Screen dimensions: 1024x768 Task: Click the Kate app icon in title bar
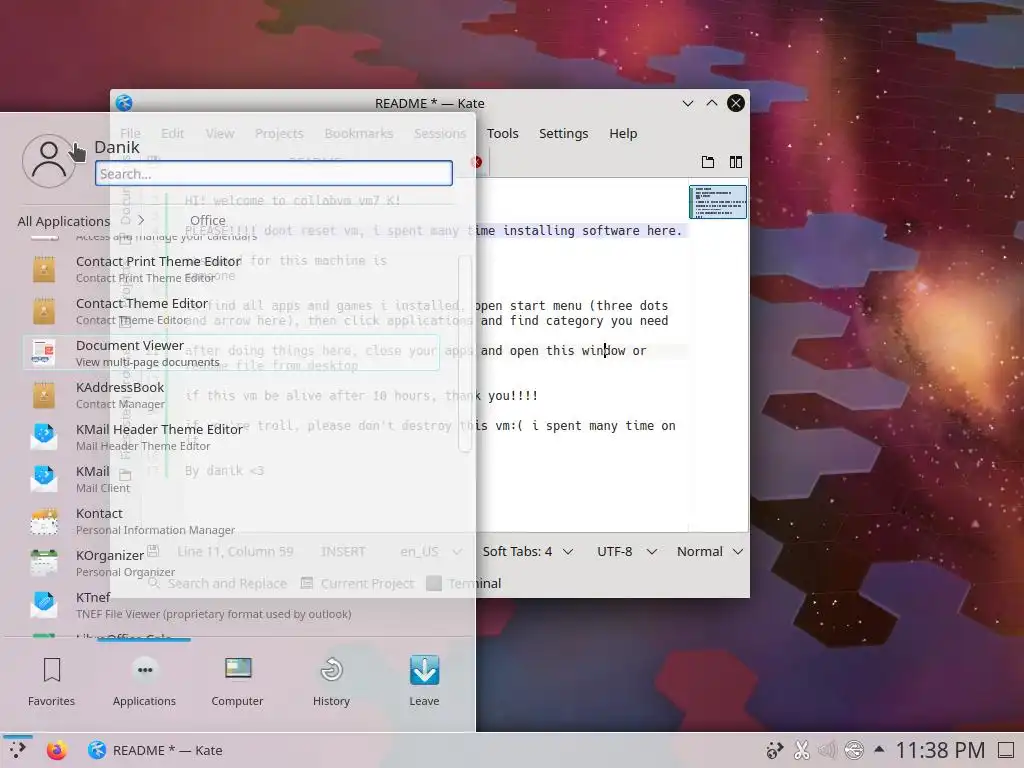[124, 103]
